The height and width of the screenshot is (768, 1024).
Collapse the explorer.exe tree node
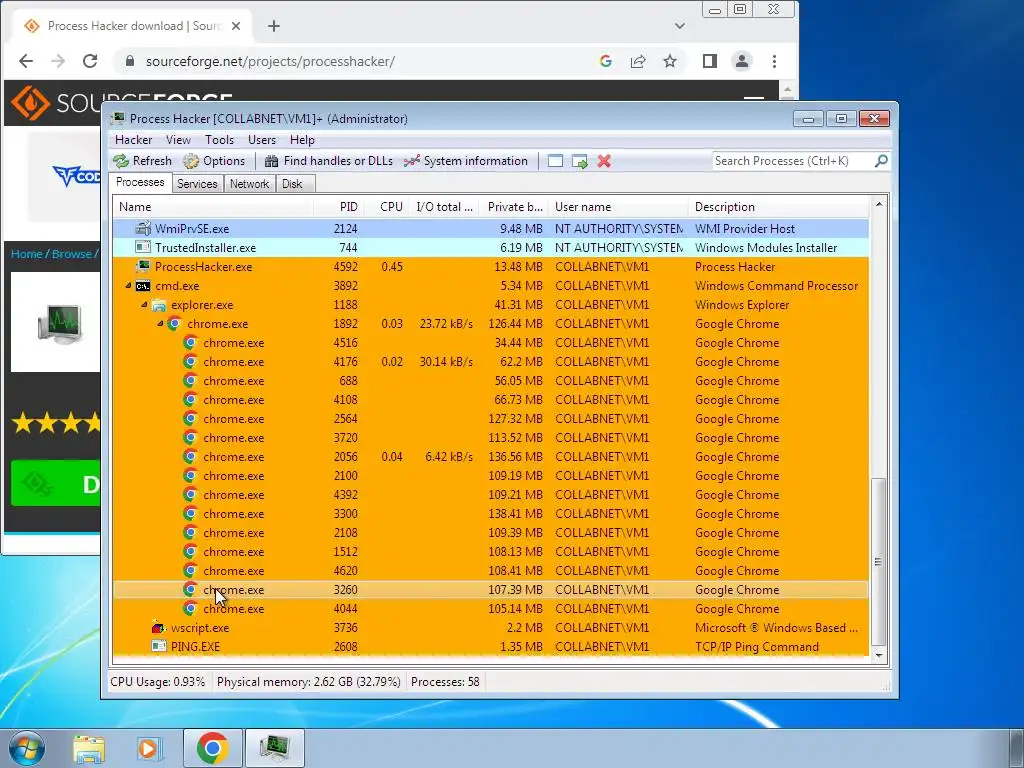(144, 304)
